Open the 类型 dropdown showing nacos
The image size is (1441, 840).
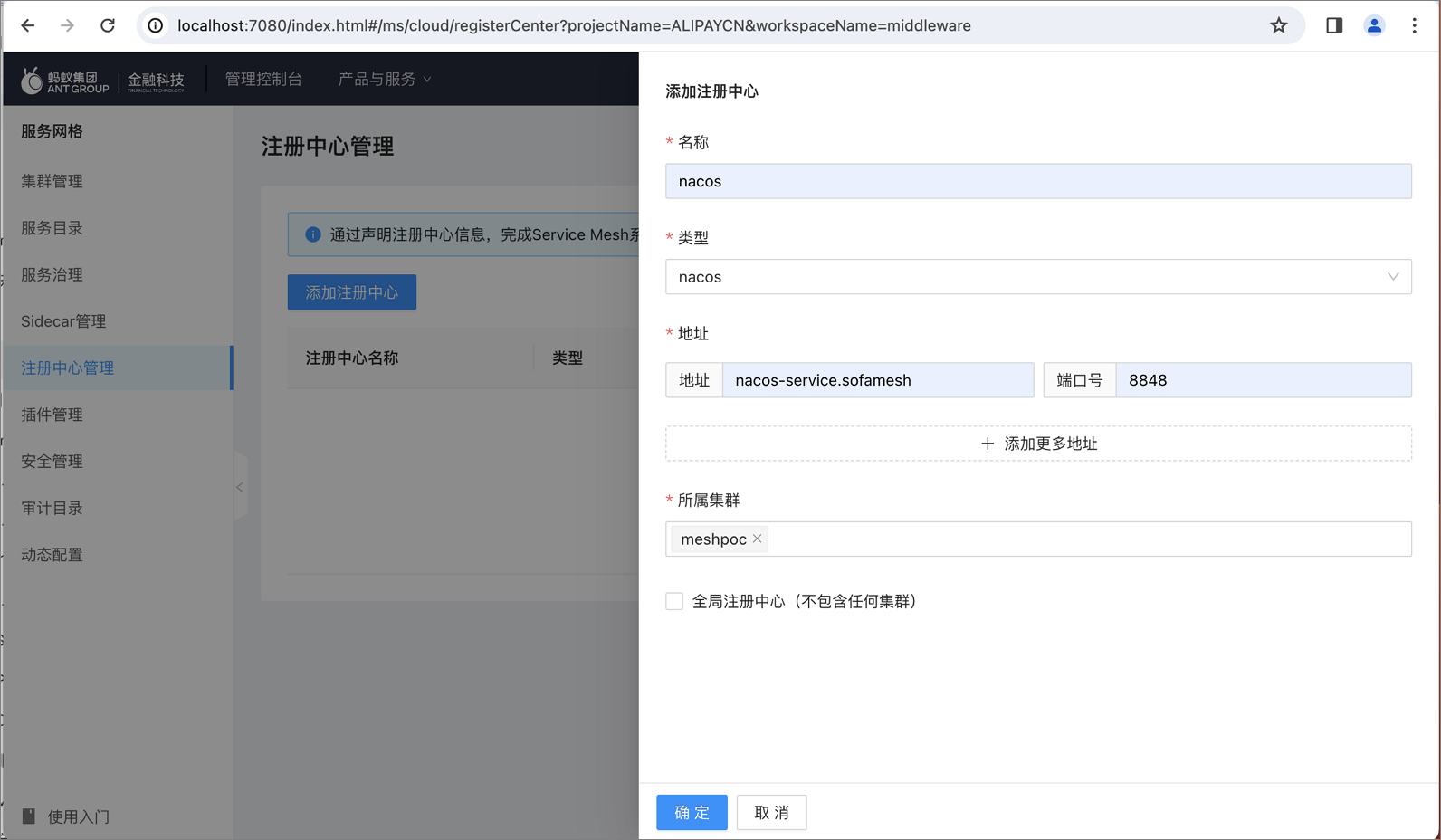[x=1038, y=277]
